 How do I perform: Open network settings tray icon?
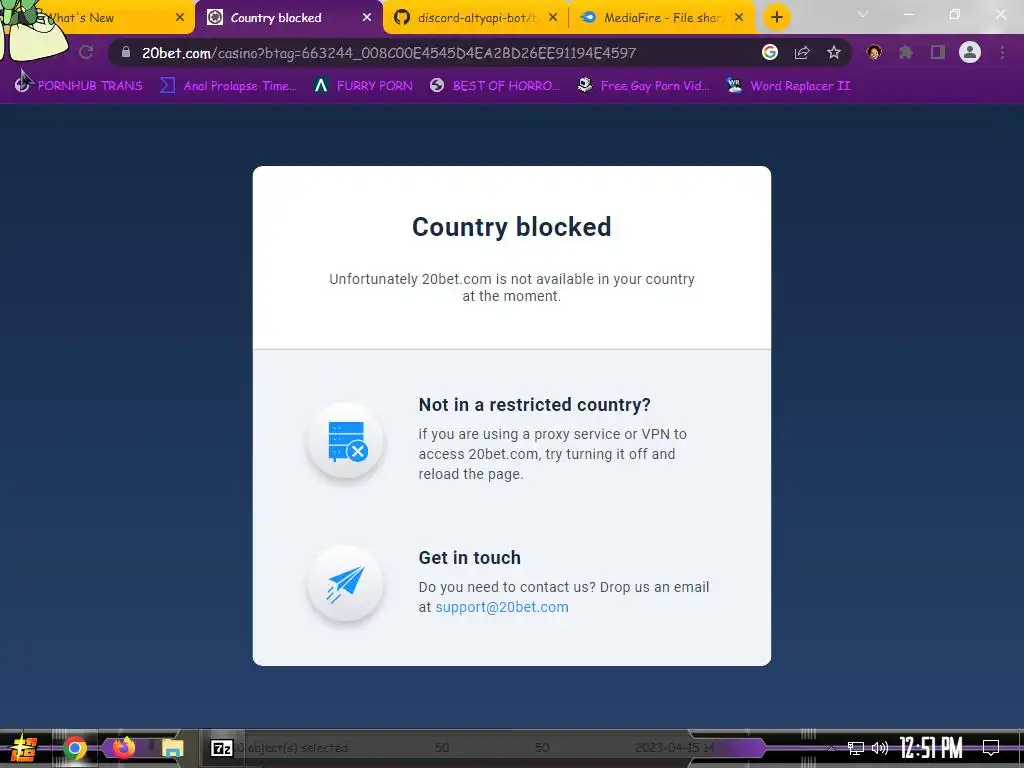(x=856, y=748)
